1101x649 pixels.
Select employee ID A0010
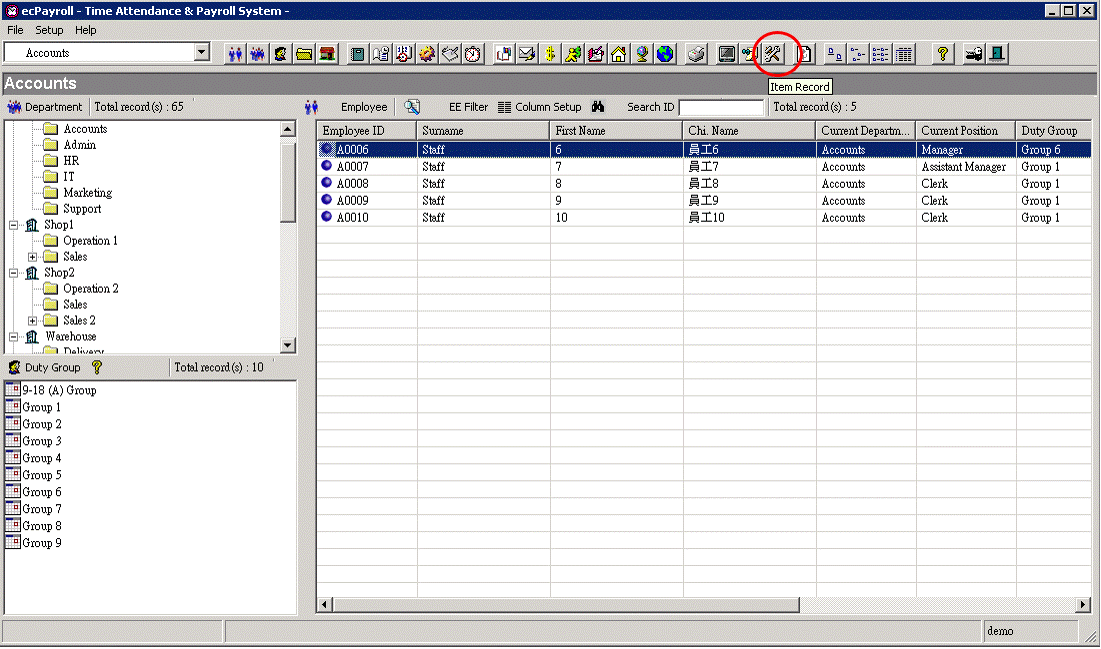(352, 218)
